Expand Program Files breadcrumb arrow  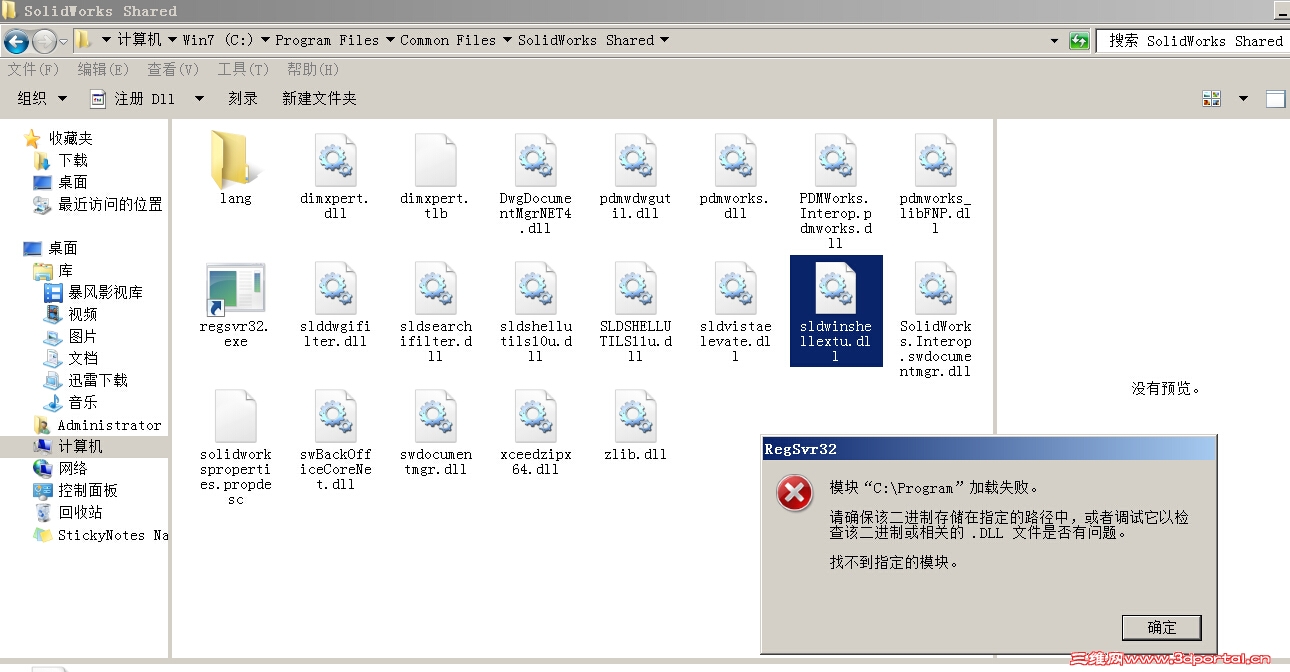point(389,40)
